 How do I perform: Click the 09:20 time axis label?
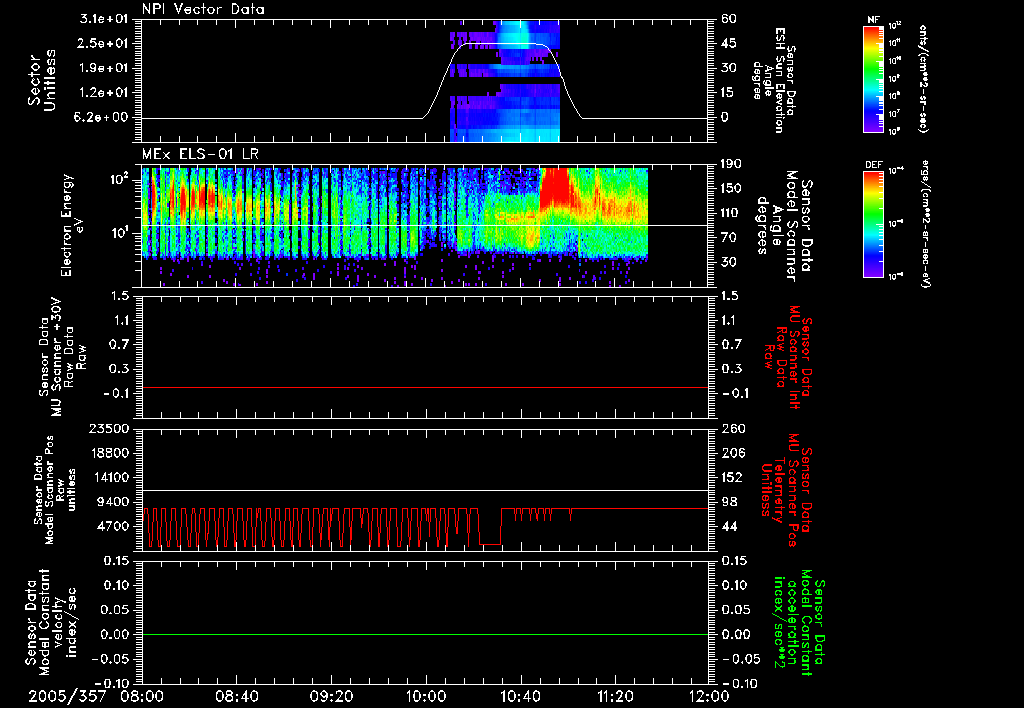(x=332, y=696)
